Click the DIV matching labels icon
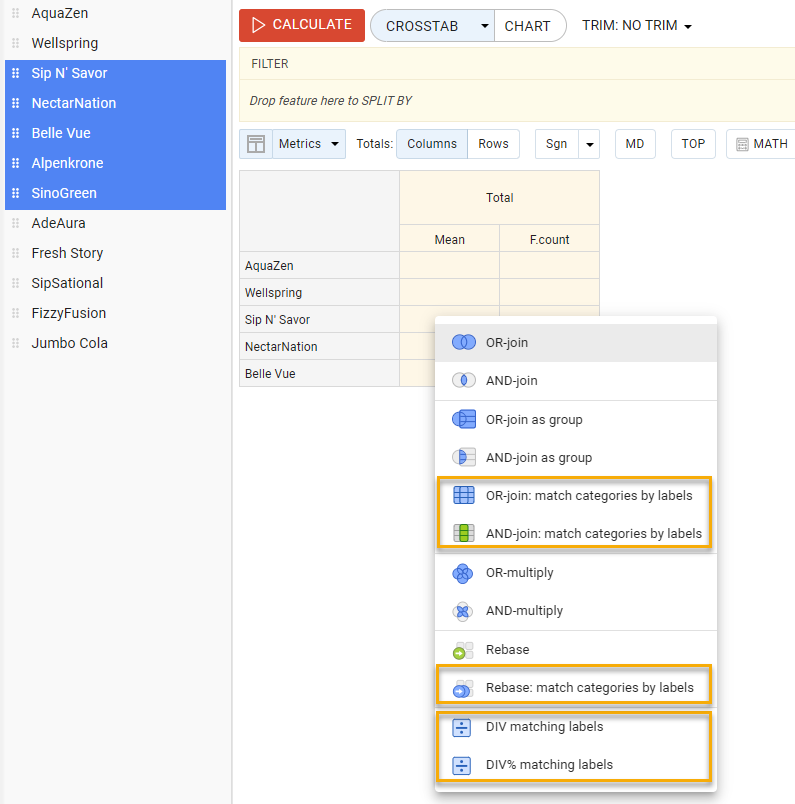The image size is (795, 804). (x=462, y=727)
